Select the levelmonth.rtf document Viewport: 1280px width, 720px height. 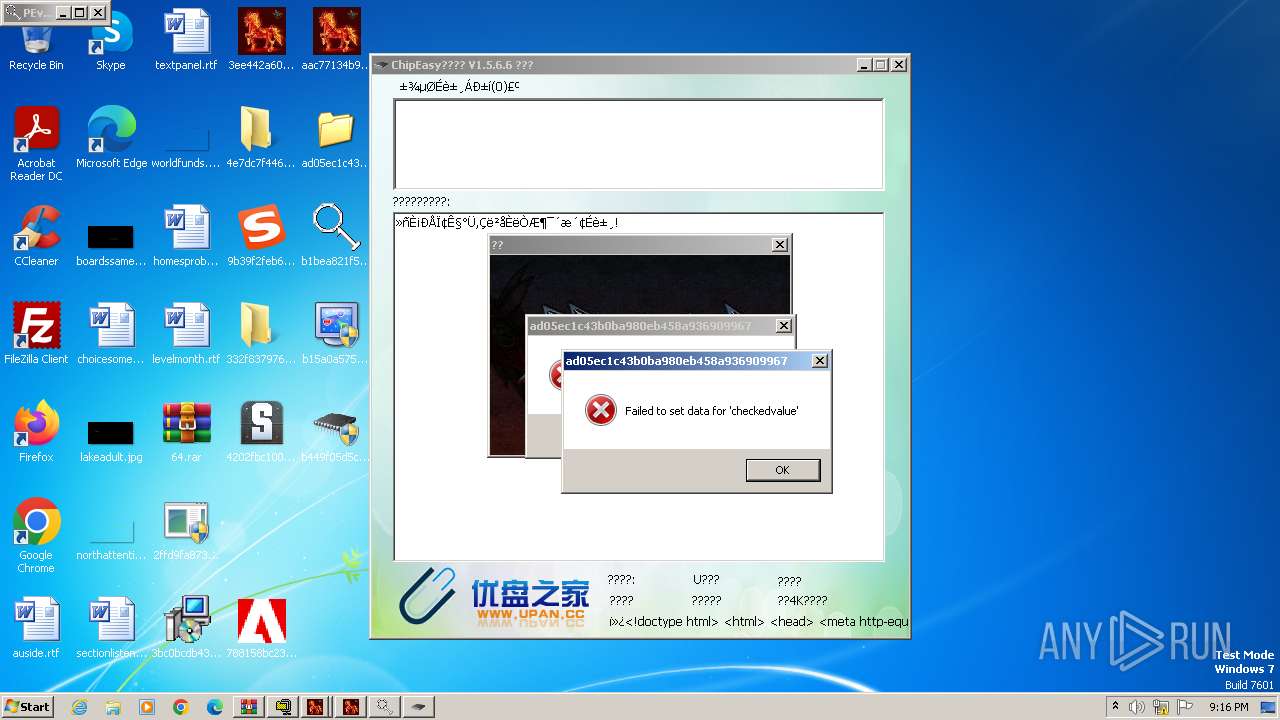point(186,334)
